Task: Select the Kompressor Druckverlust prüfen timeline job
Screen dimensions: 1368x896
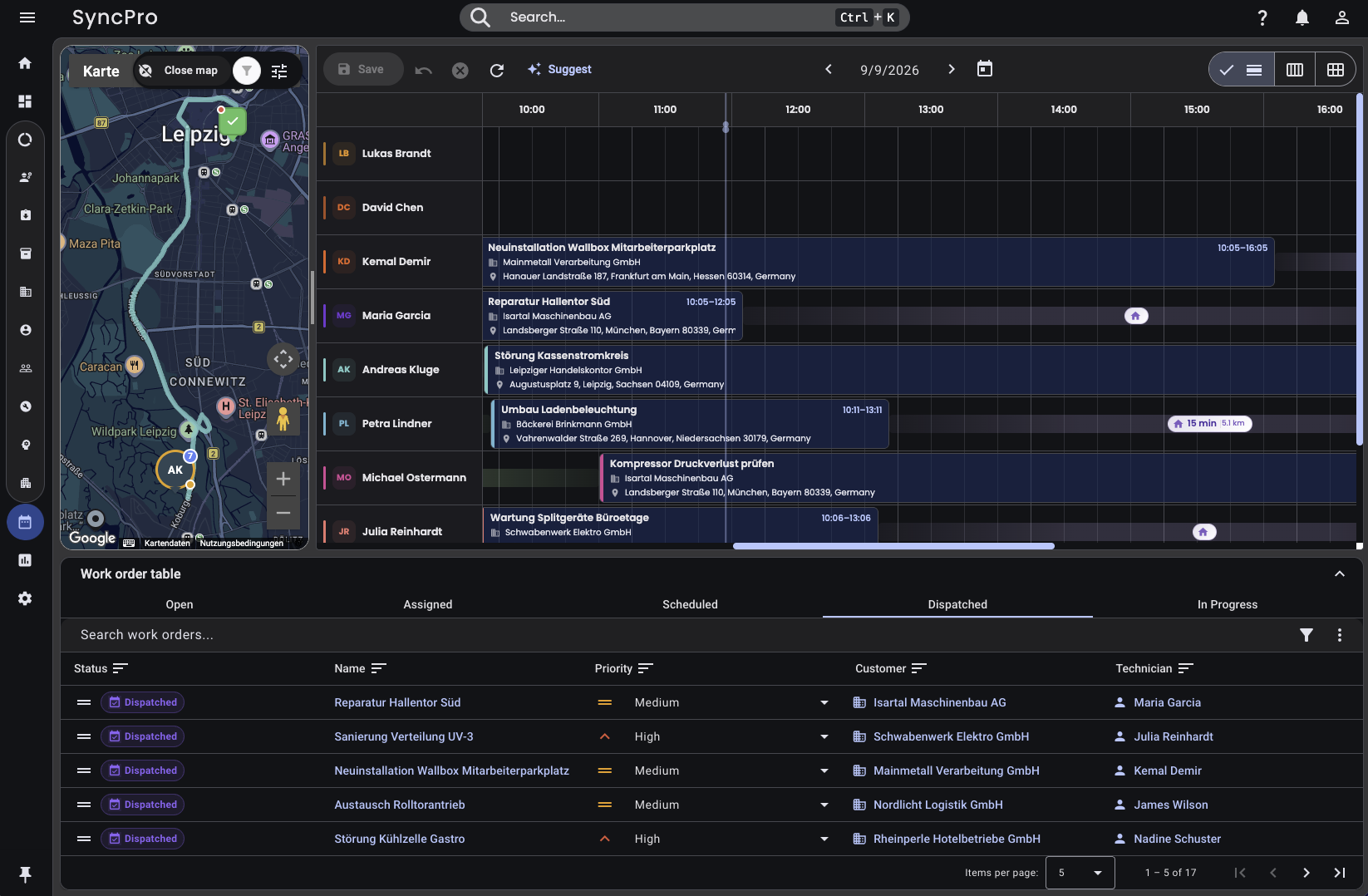Action: [978, 478]
